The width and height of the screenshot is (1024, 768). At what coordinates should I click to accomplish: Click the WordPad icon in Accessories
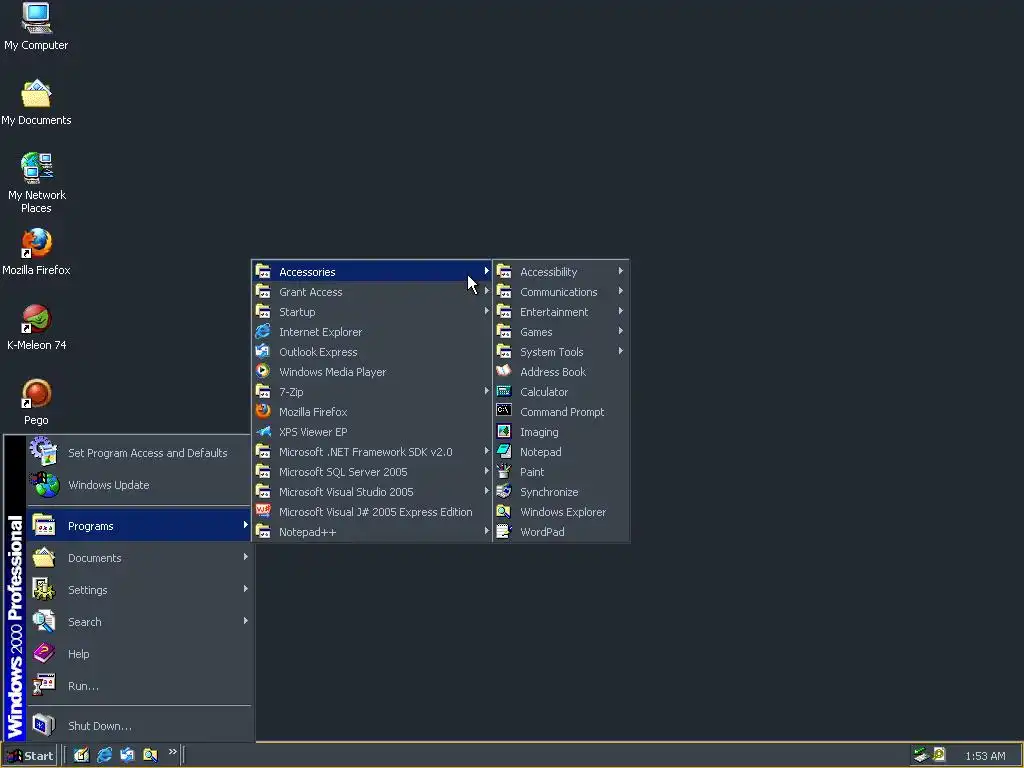pos(504,531)
